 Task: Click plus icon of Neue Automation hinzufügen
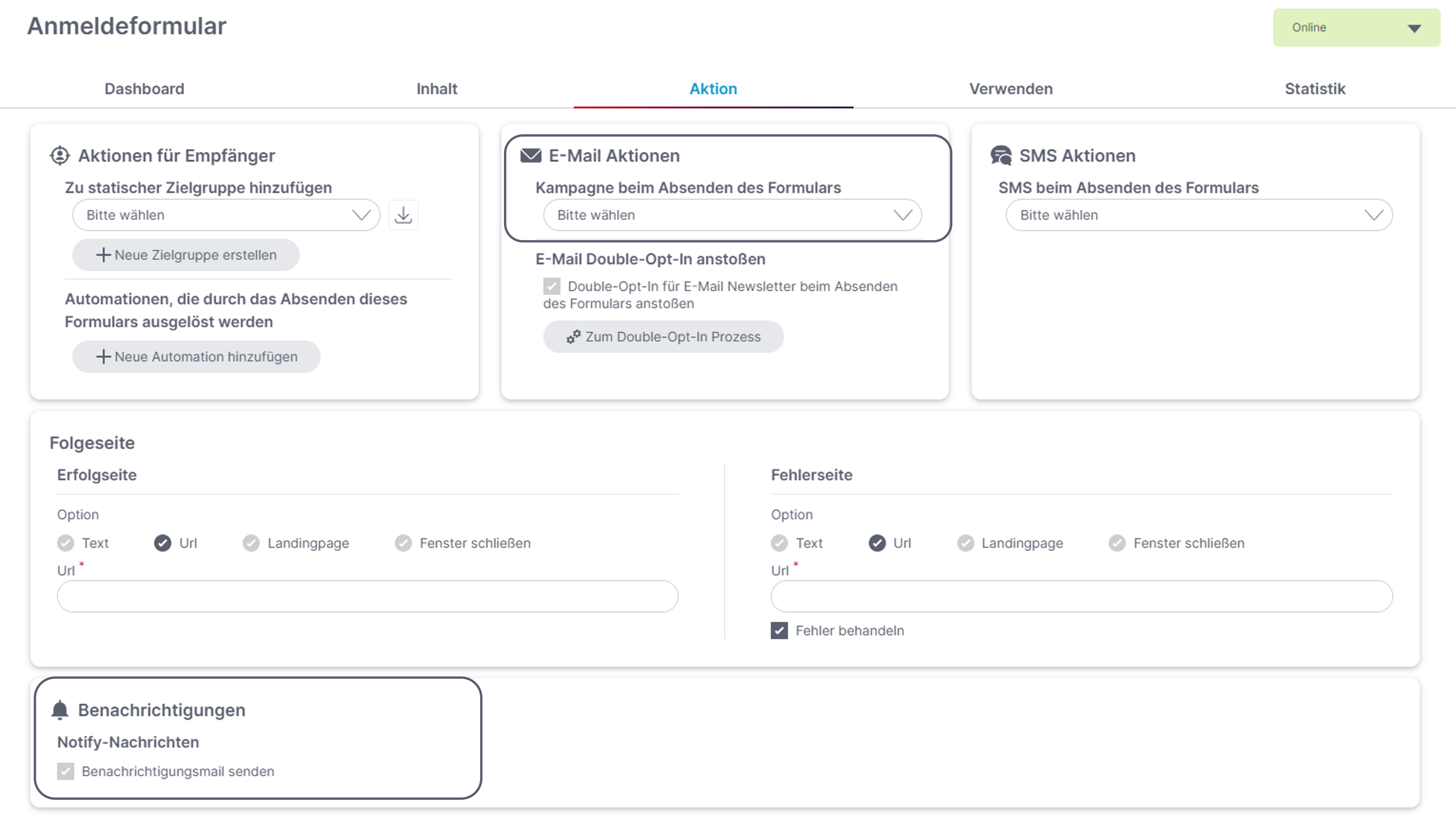coord(103,357)
